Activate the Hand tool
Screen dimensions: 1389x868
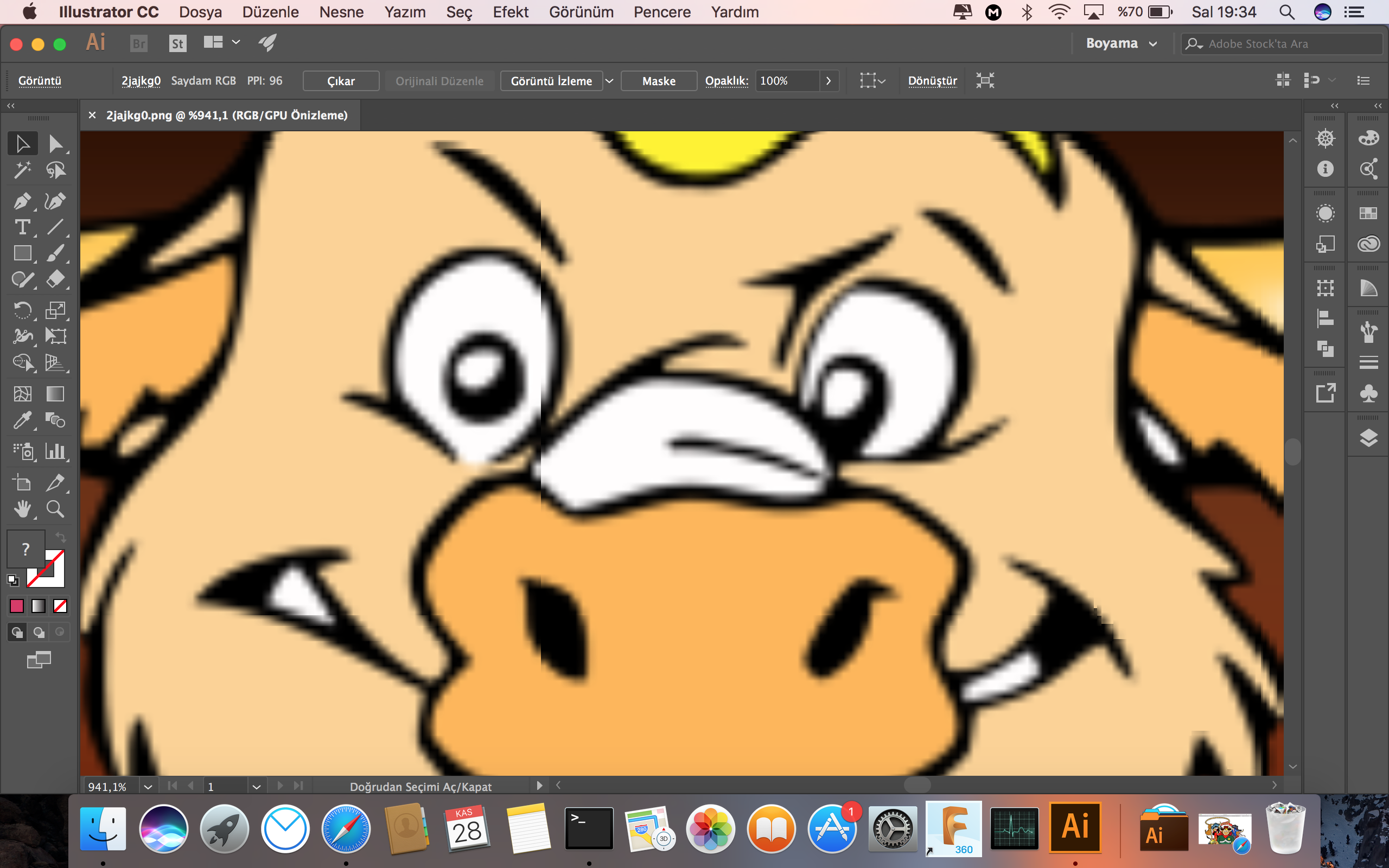pyautogui.click(x=22, y=509)
